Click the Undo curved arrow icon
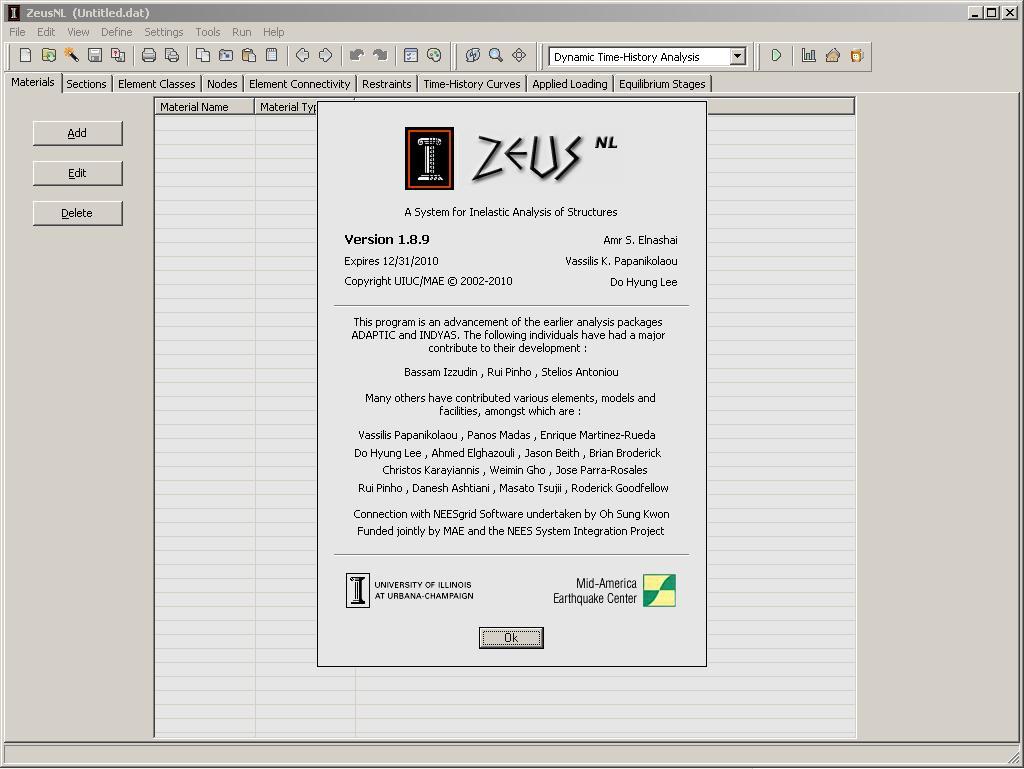Viewport: 1024px width, 769px height. (x=357, y=55)
